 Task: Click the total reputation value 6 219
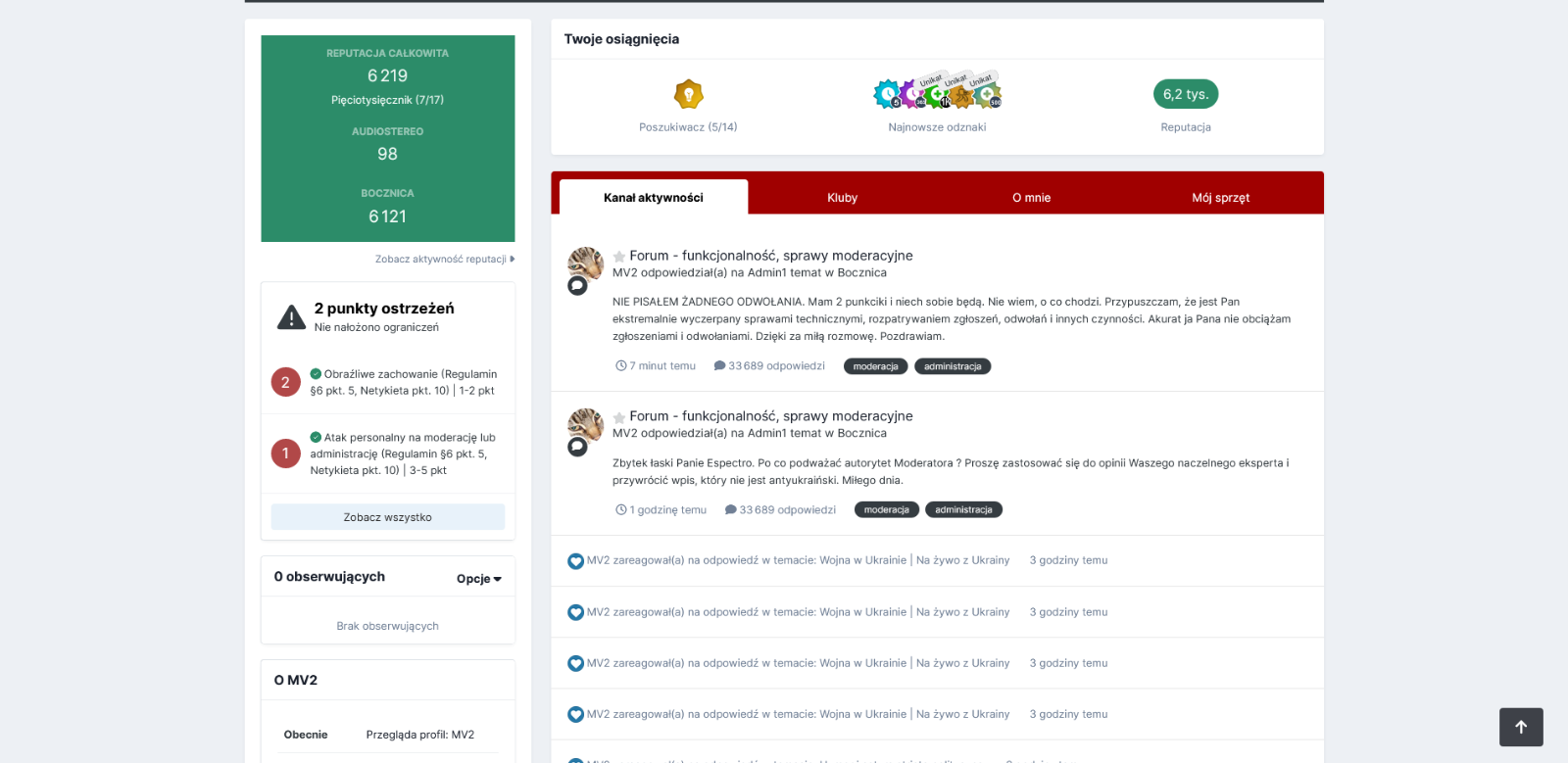click(x=387, y=75)
